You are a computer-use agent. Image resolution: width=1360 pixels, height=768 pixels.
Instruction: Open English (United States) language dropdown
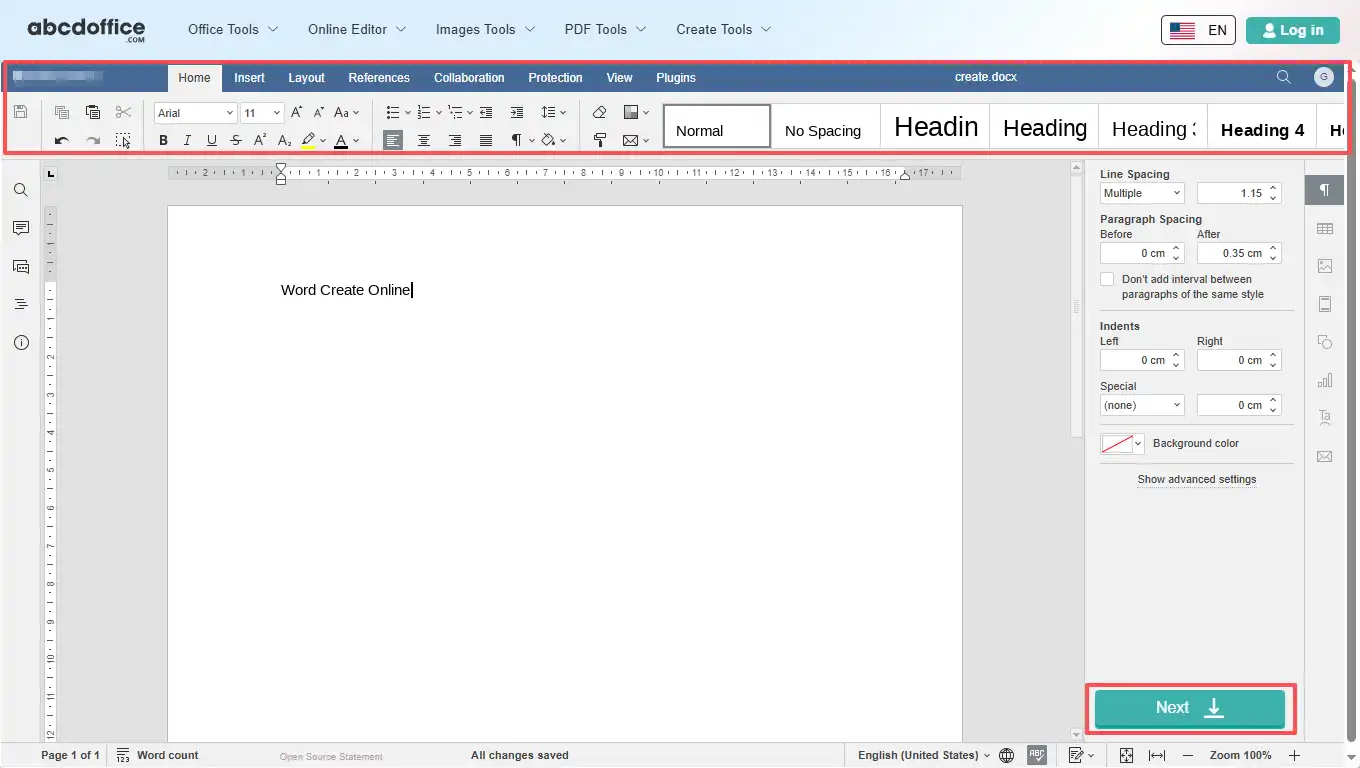pos(924,755)
